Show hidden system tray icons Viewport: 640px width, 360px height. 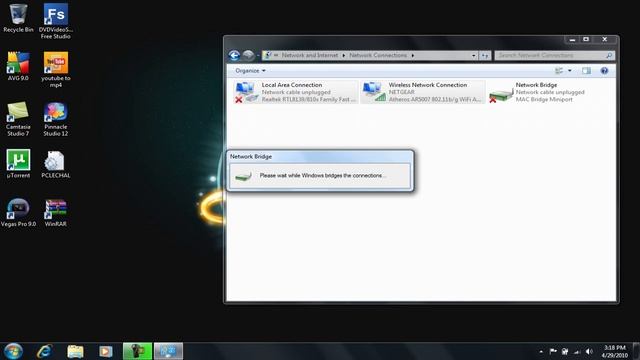pos(541,351)
